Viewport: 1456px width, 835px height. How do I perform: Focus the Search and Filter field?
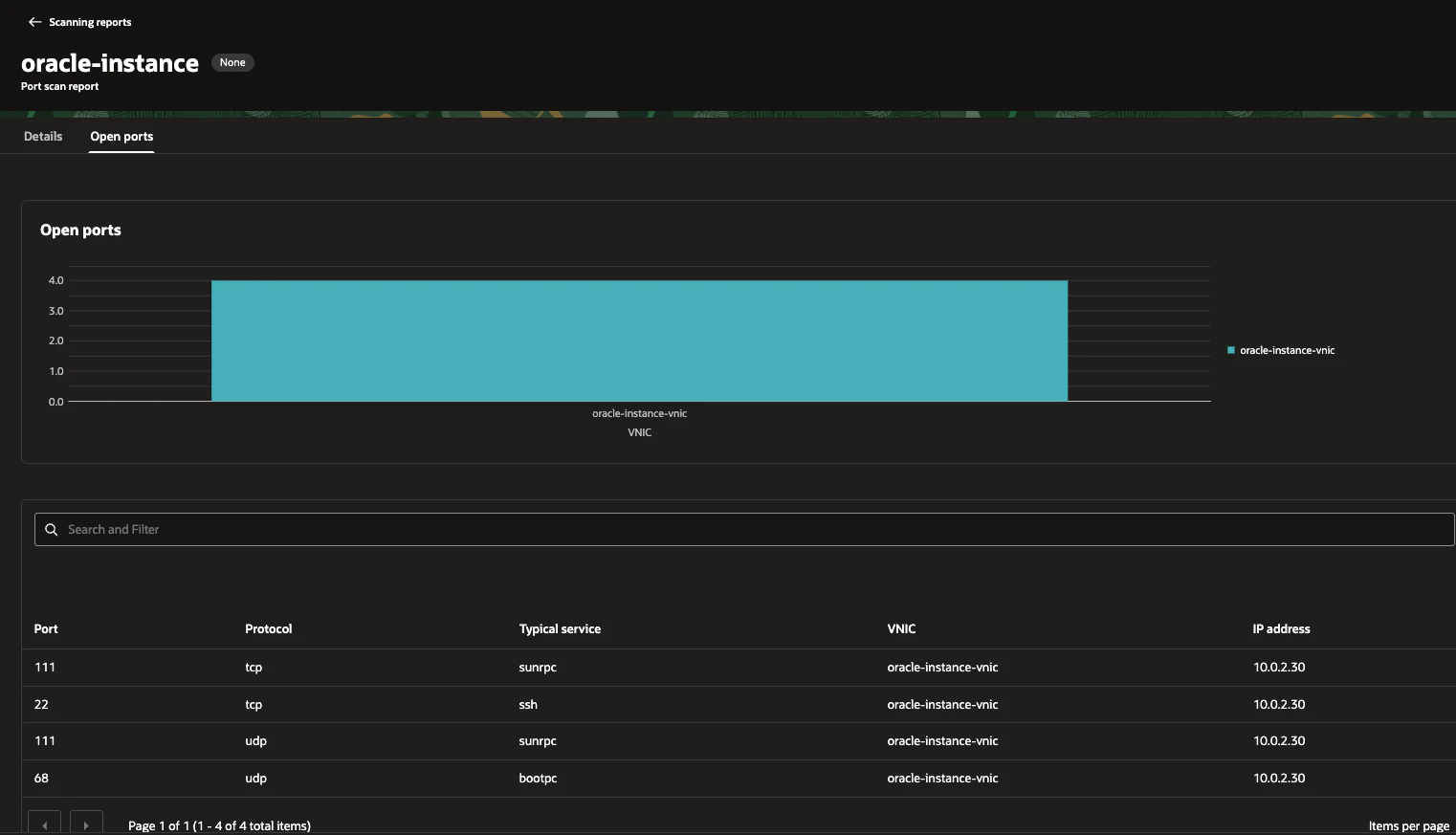[744, 529]
